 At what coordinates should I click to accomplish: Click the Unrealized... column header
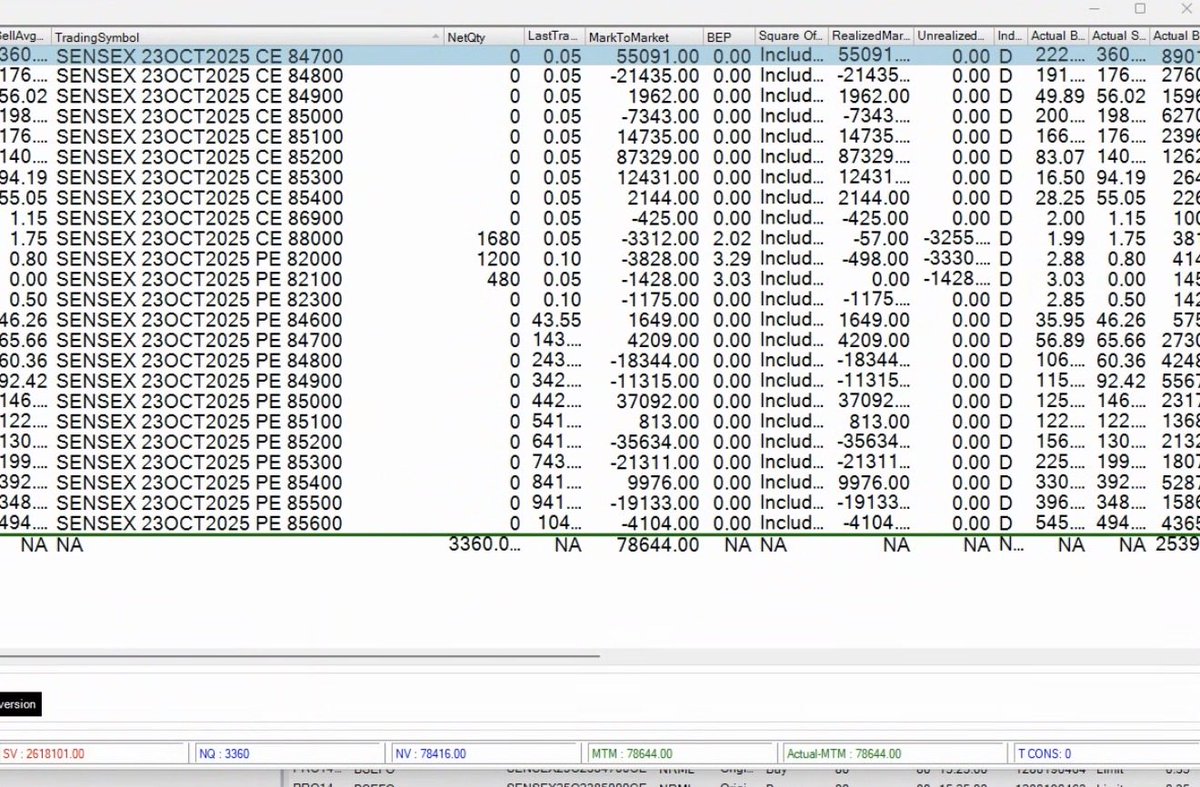point(954,36)
